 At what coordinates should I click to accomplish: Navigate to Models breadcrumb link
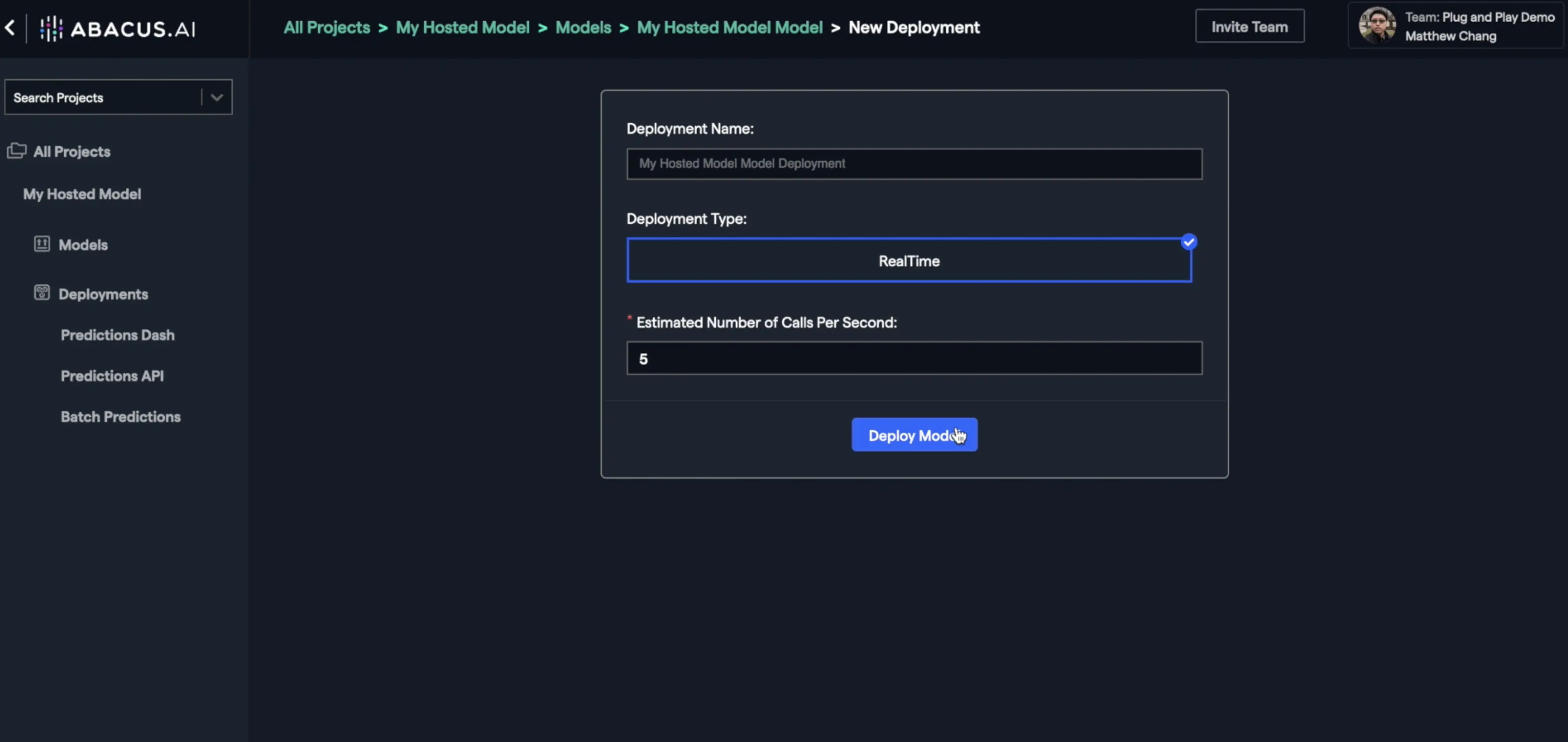coord(582,27)
